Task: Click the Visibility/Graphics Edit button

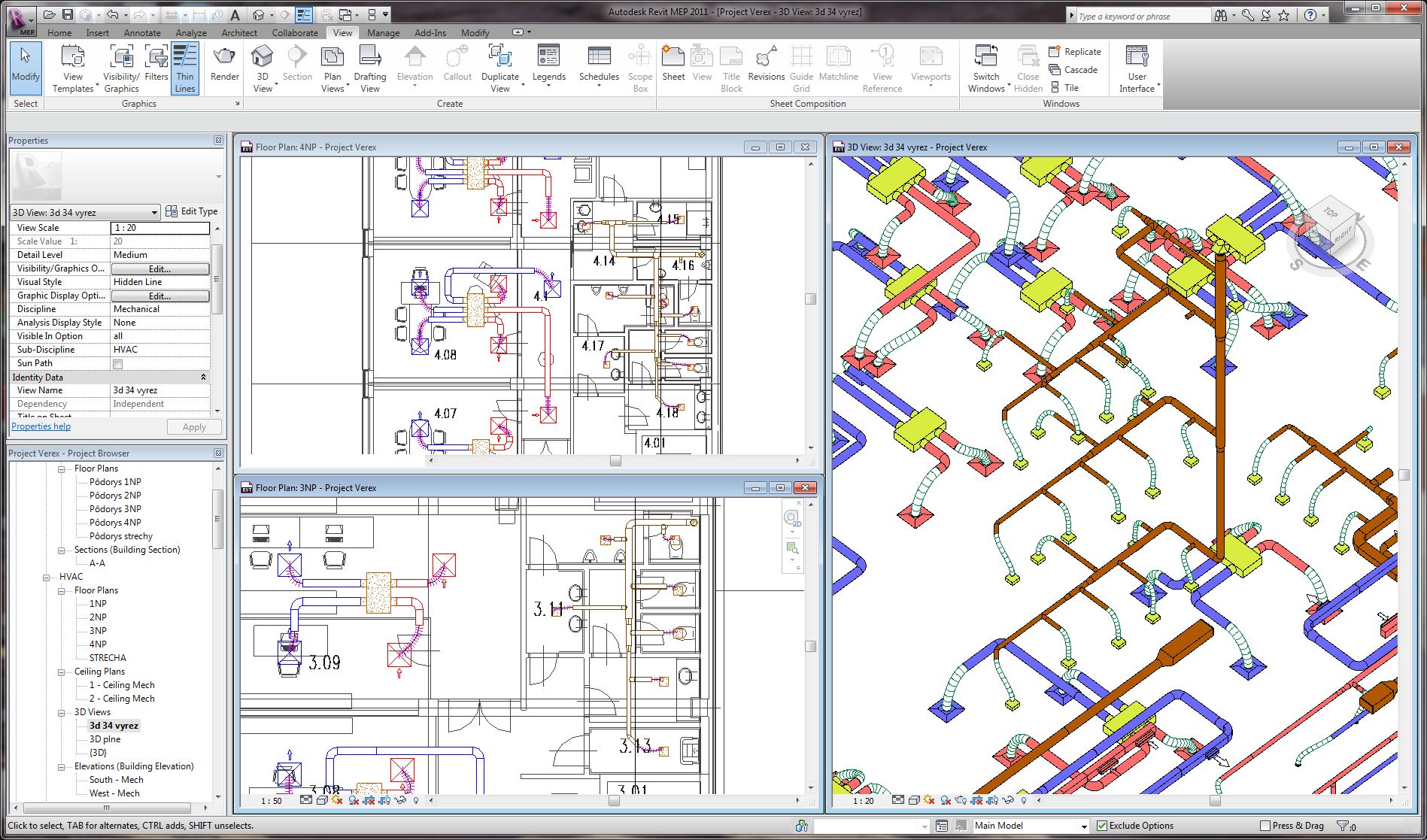Action: [x=159, y=268]
